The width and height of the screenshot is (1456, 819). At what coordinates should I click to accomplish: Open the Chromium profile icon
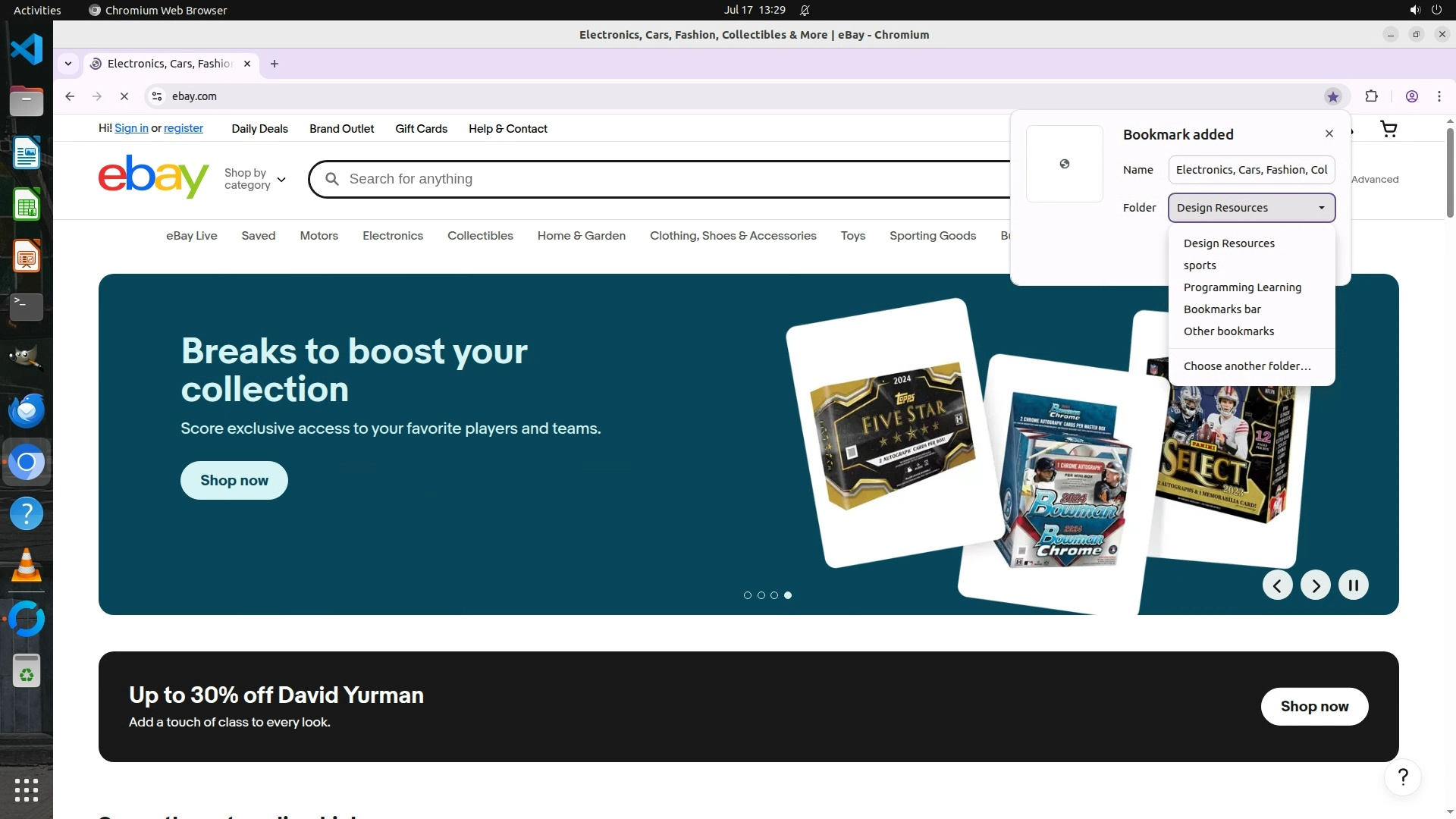click(1411, 96)
